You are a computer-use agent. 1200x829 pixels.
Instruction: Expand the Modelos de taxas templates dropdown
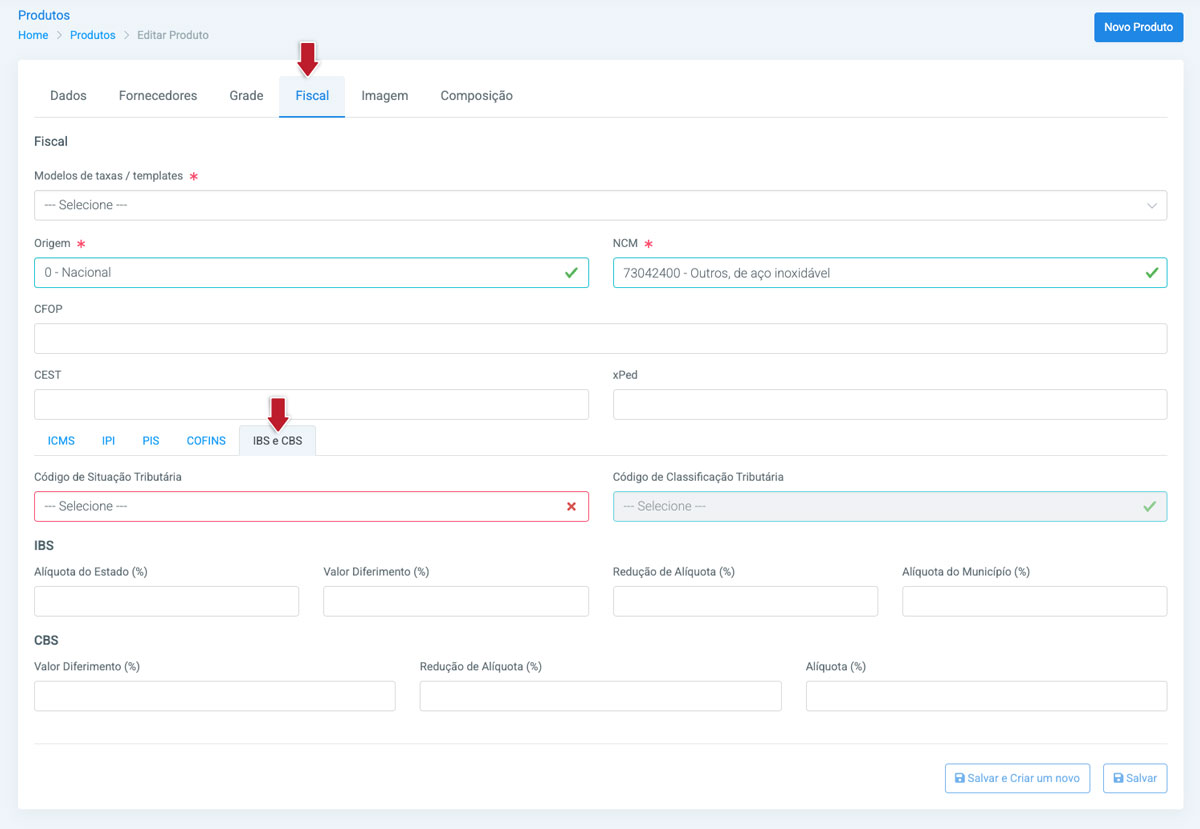pyautogui.click(x=600, y=205)
